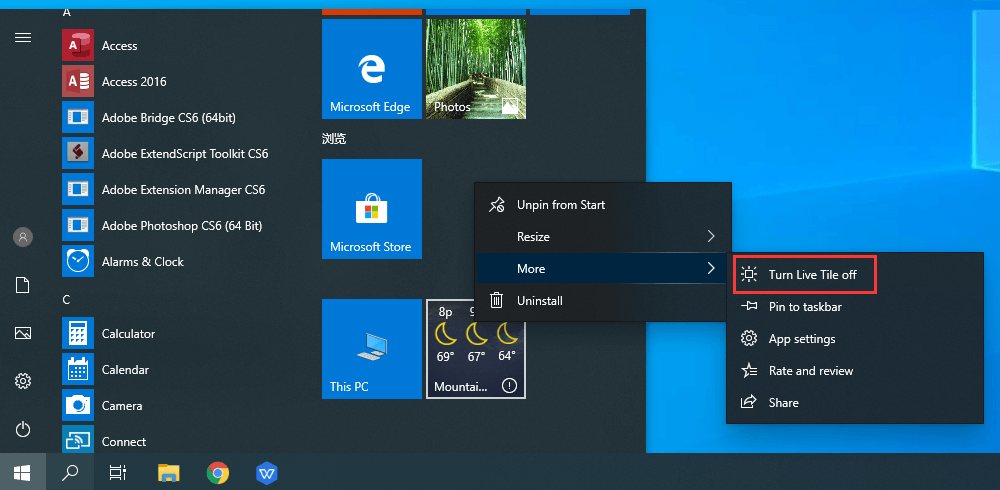Open taskbar Search magnifier
1000x490 pixels.
[x=70, y=472]
